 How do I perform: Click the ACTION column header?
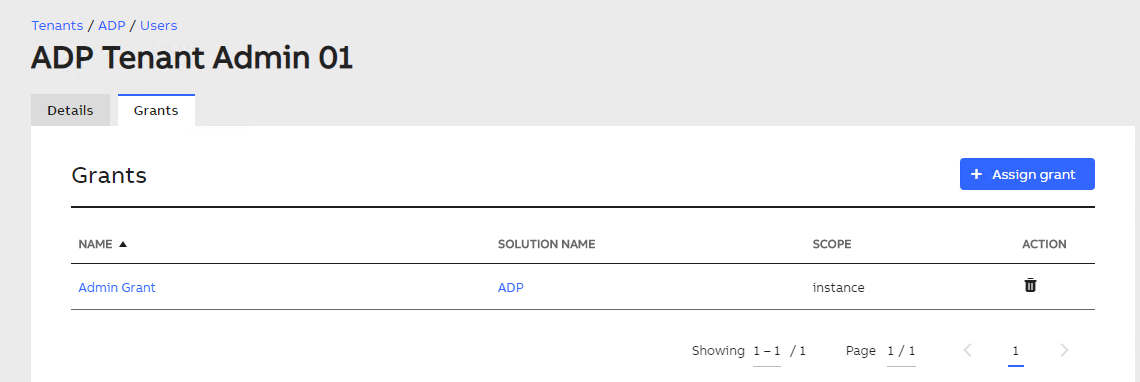click(x=1044, y=244)
